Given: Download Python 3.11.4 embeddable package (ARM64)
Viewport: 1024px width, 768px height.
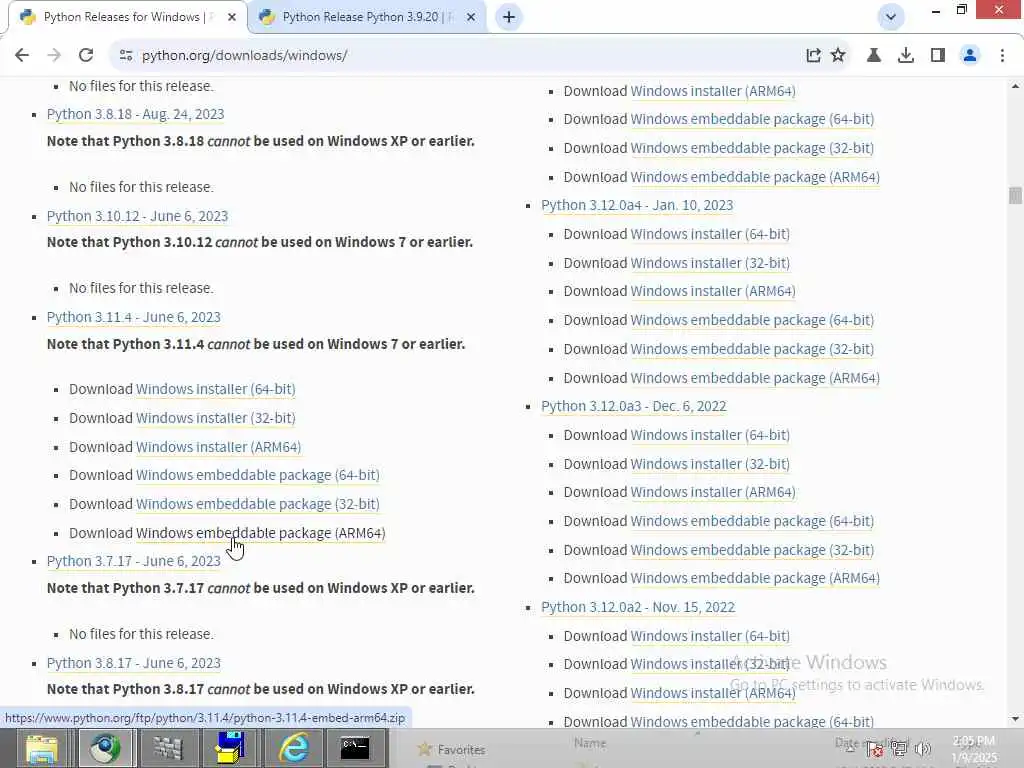Looking at the screenshot, I should coord(261,534).
